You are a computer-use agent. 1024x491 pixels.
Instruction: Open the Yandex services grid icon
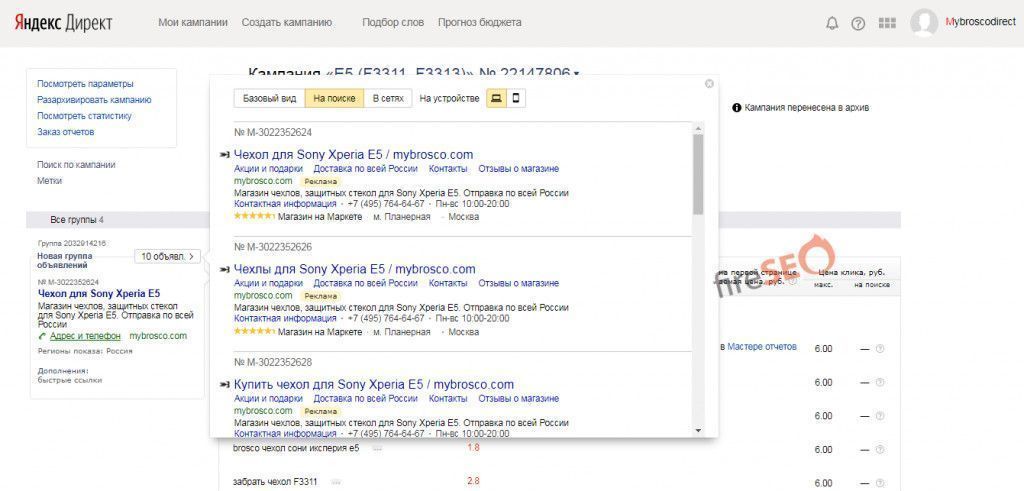coord(887,23)
